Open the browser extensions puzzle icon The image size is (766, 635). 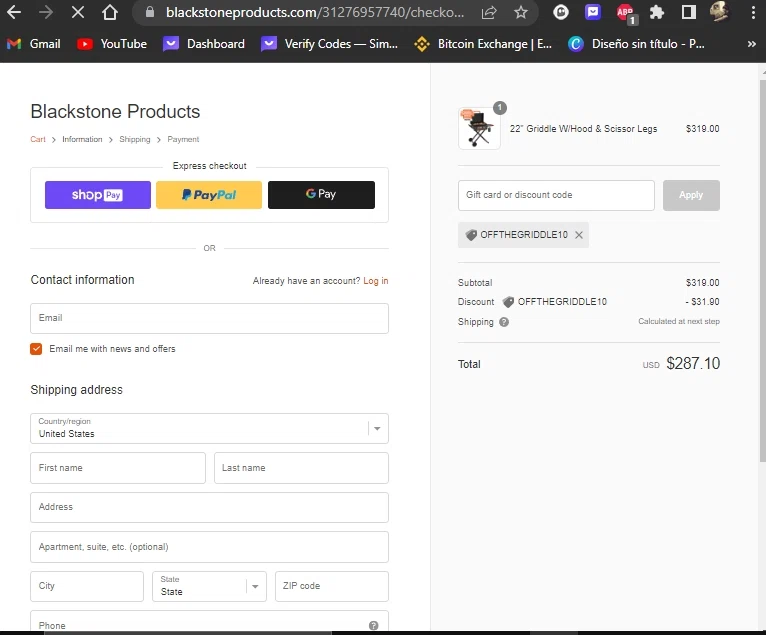coord(657,13)
